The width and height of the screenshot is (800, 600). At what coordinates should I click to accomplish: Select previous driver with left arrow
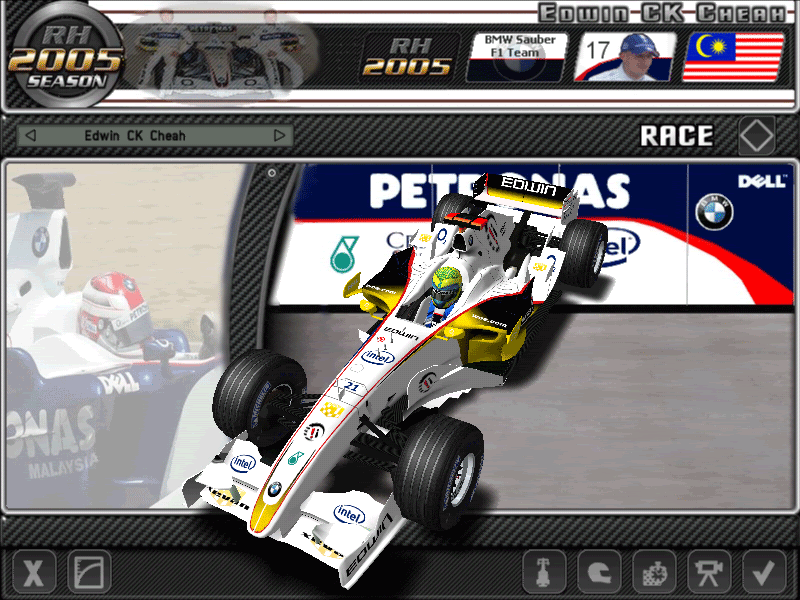tap(30, 135)
